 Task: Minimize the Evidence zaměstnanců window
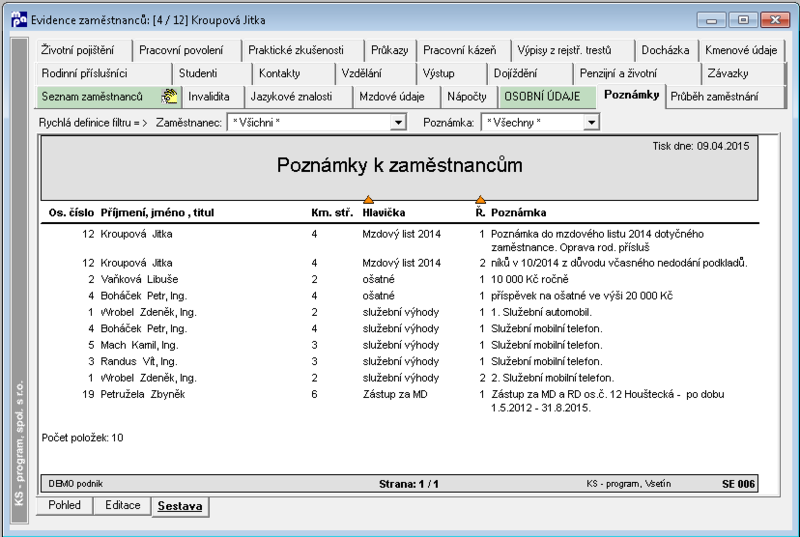tap(711, 20)
